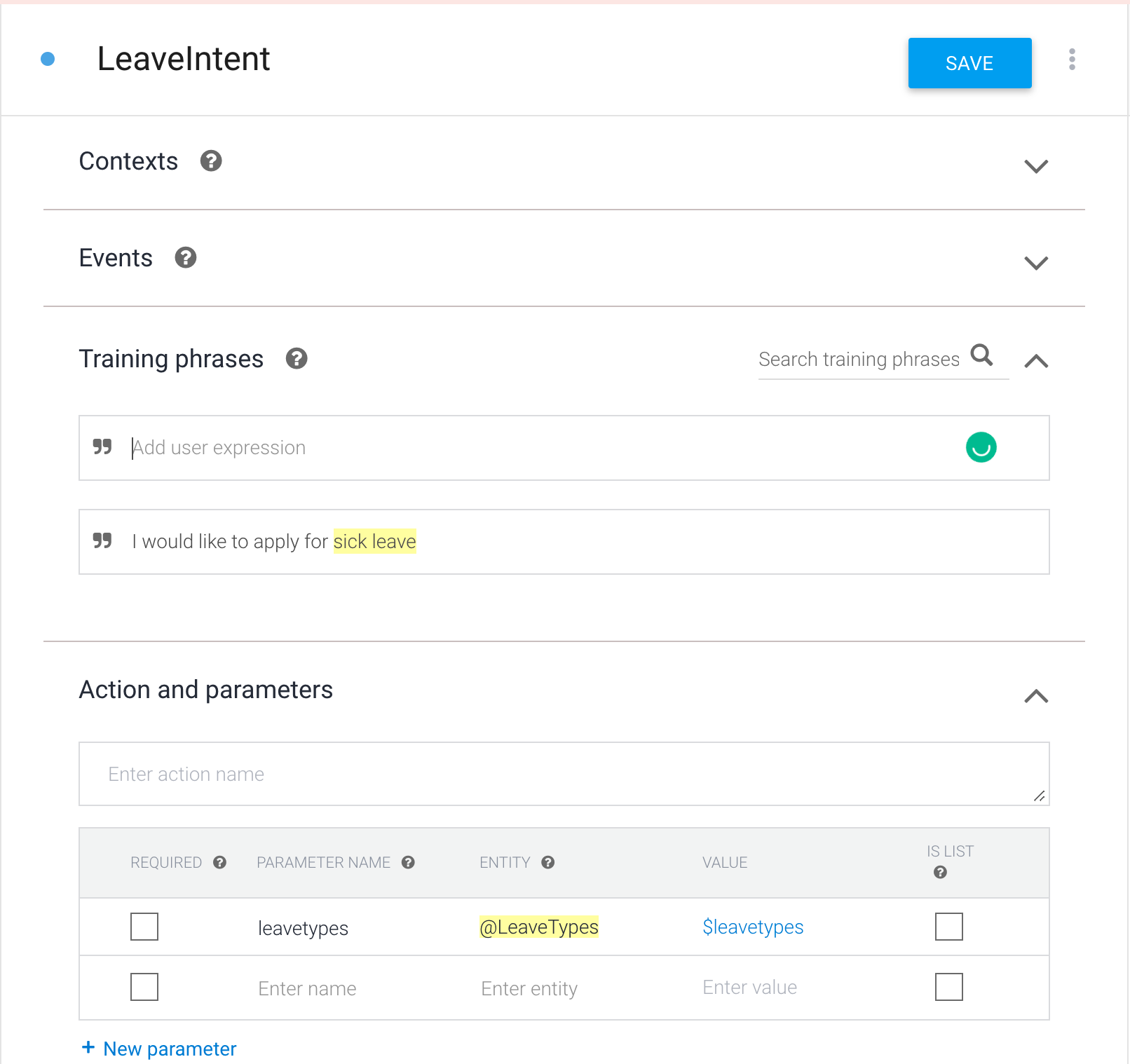The height and width of the screenshot is (1064, 1130).
Task: Click the help icon next to REQUIRED column
Action: click(x=219, y=862)
